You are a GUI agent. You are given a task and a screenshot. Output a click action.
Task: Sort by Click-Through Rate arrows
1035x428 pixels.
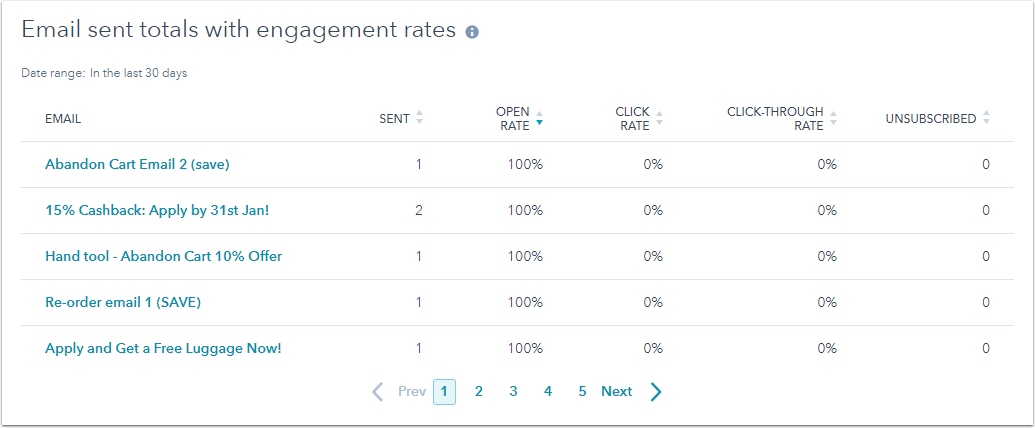tap(833, 118)
